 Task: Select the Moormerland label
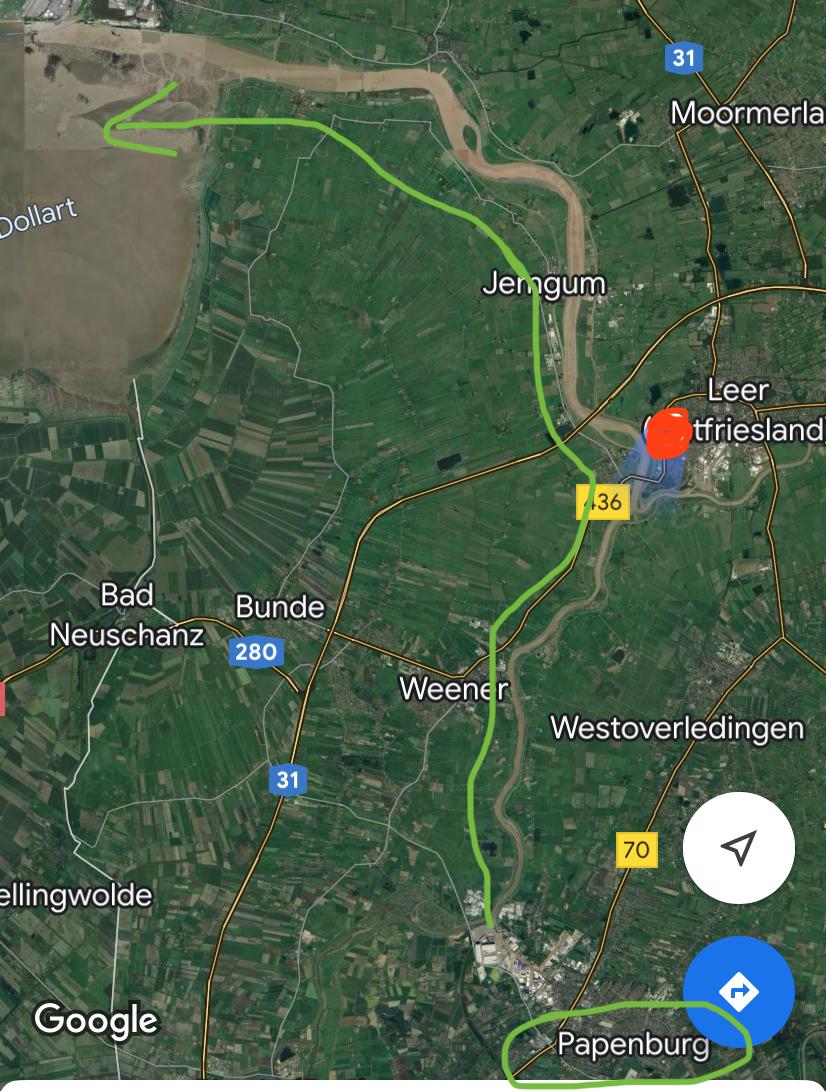pyautogui.click(x=748, y=113)
